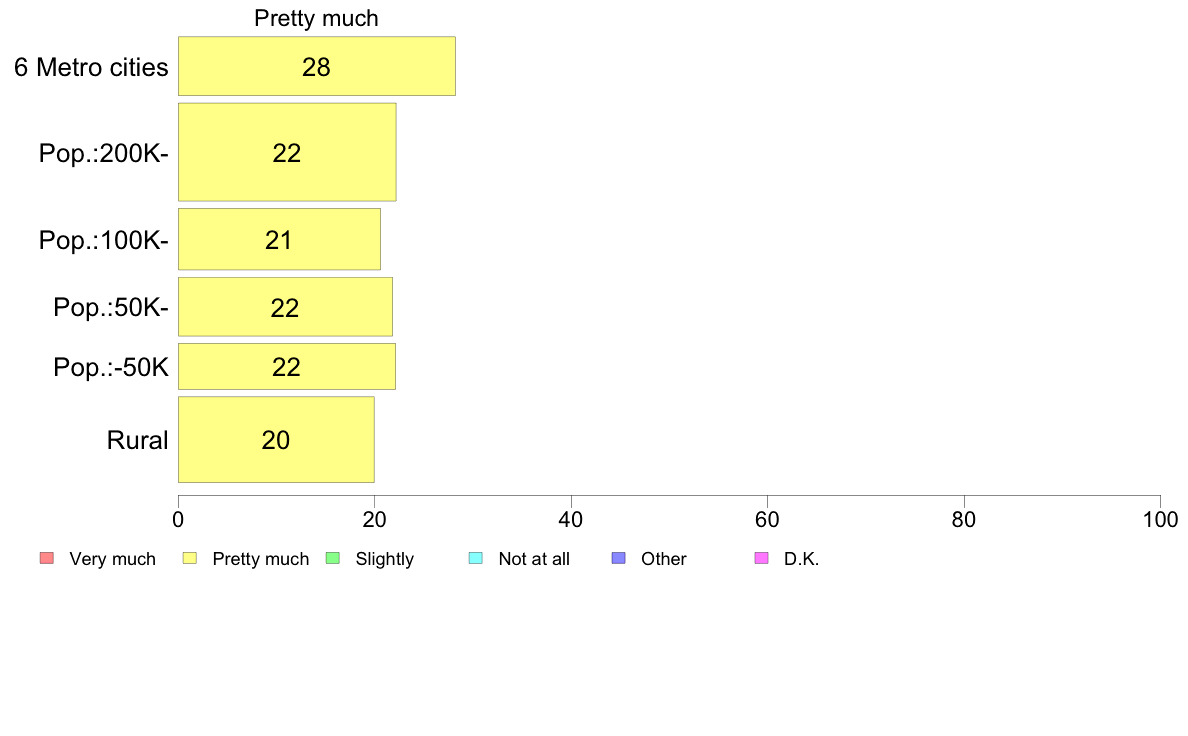Select the Rural bar showing 20
Image resolution: width=1188 pixels, height=736 pixels.
point(277,440)
